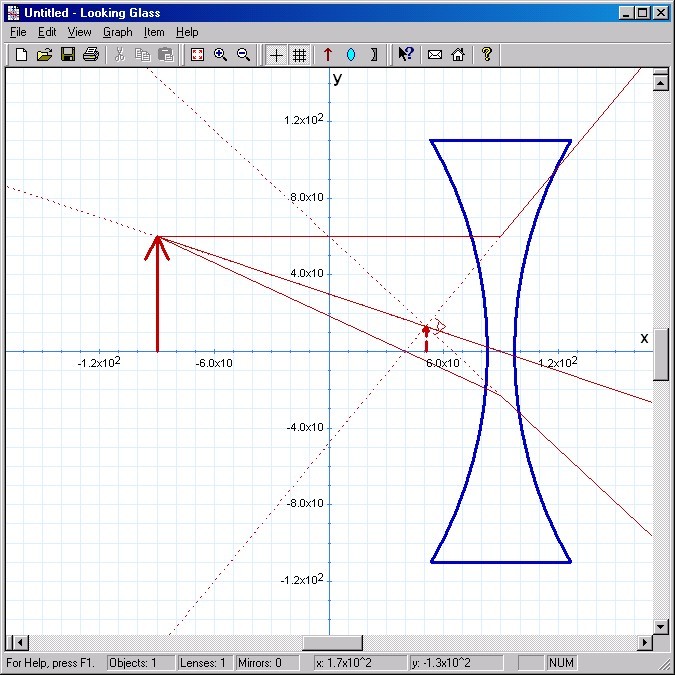Open the Graph menu
The image size is (675, 675).
(118, 32)
